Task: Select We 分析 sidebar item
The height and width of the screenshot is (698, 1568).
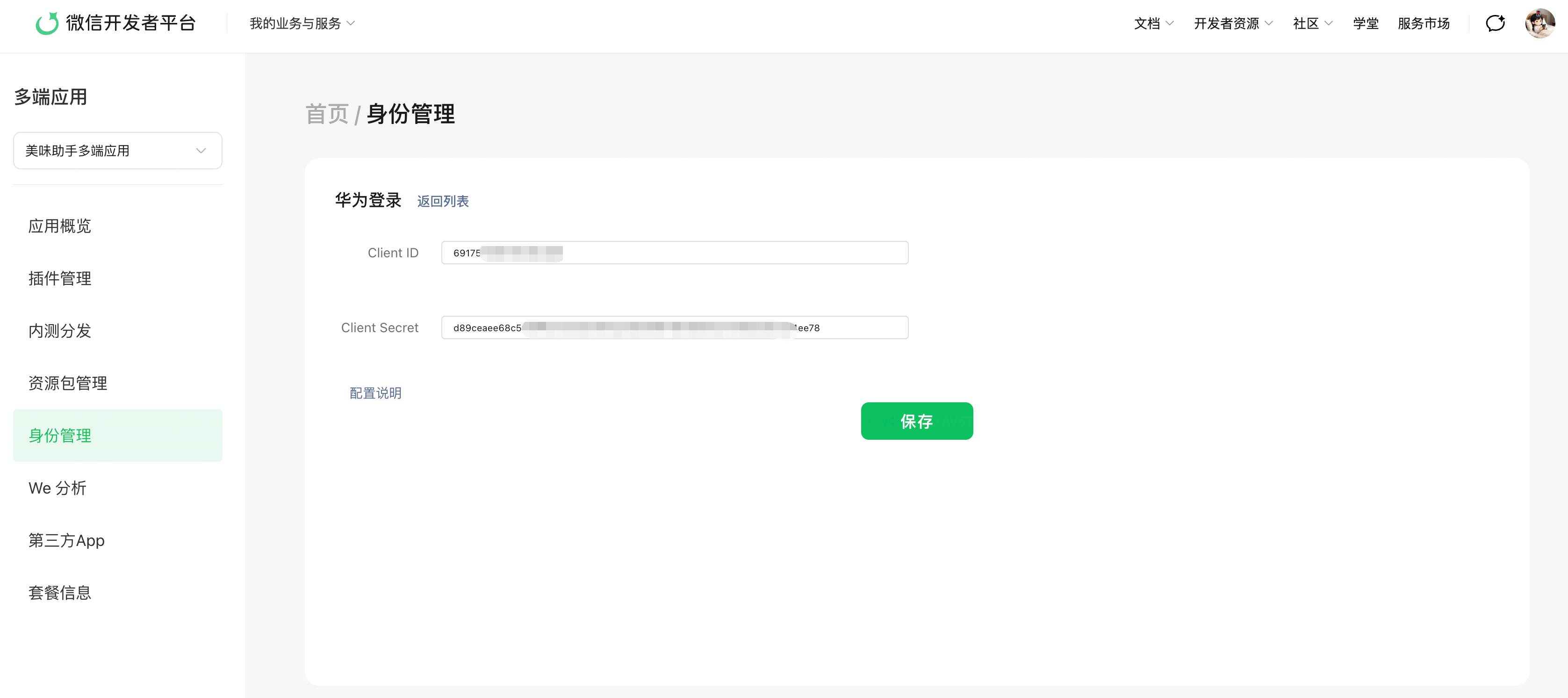Action: tap(57, 488)
